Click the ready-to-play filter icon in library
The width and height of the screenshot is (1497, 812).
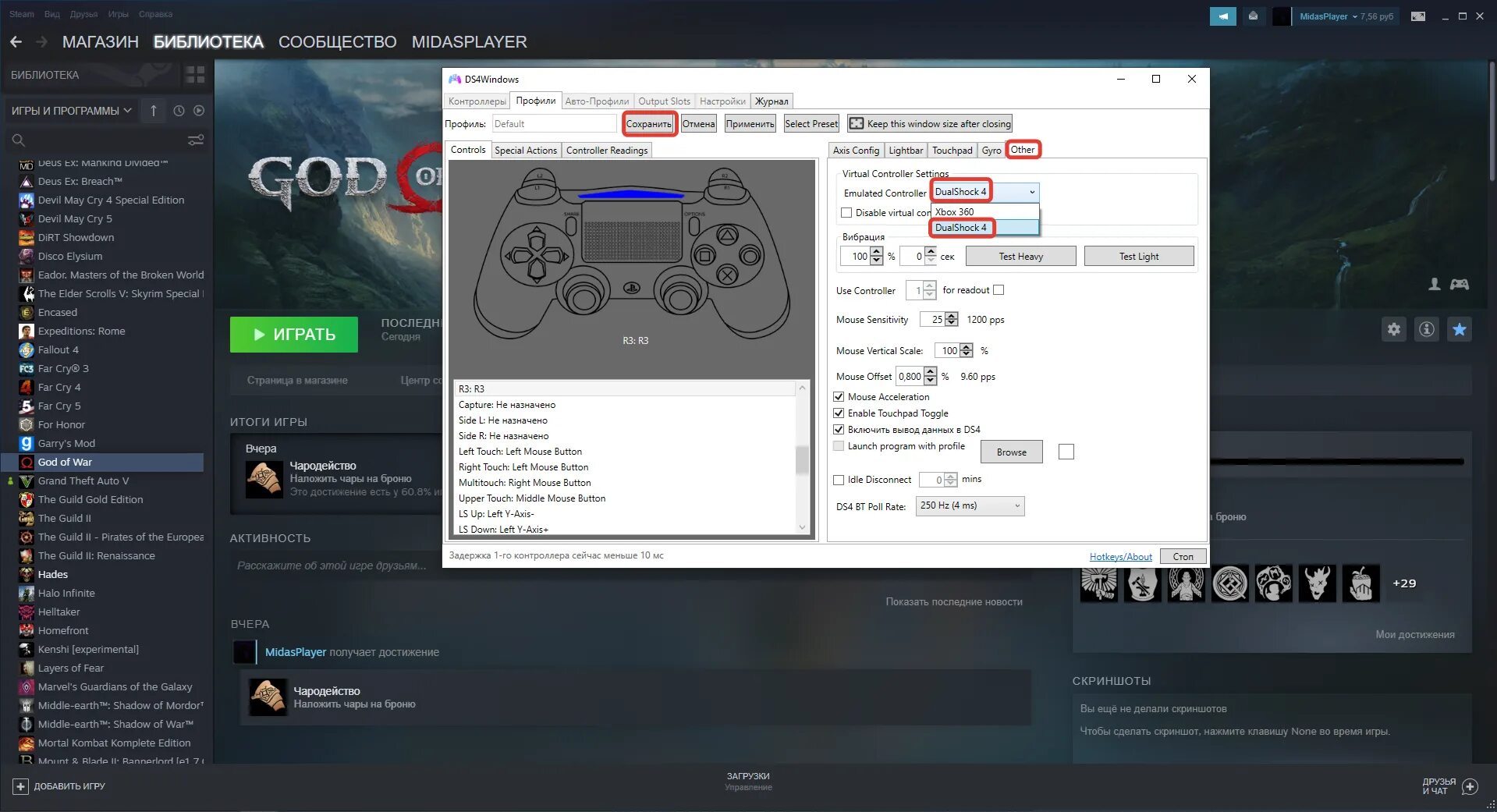tap(199, 111)
